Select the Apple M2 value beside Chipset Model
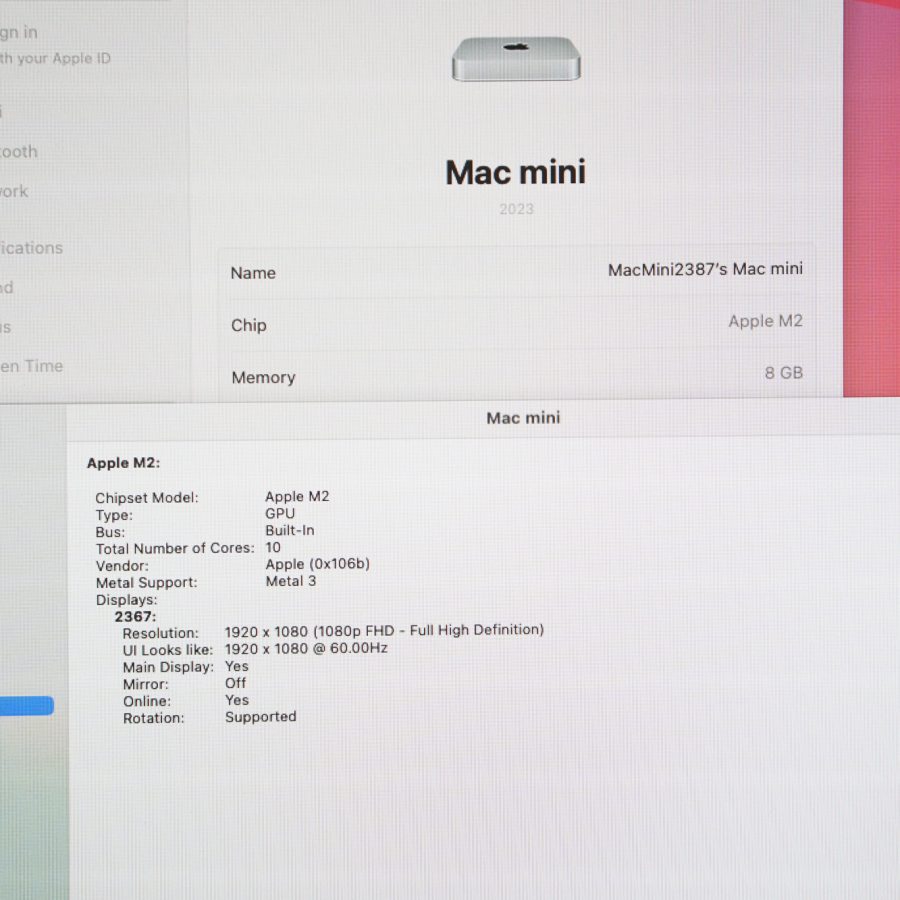The width and height of the screenshot is (900, 900). coord(297,496)
